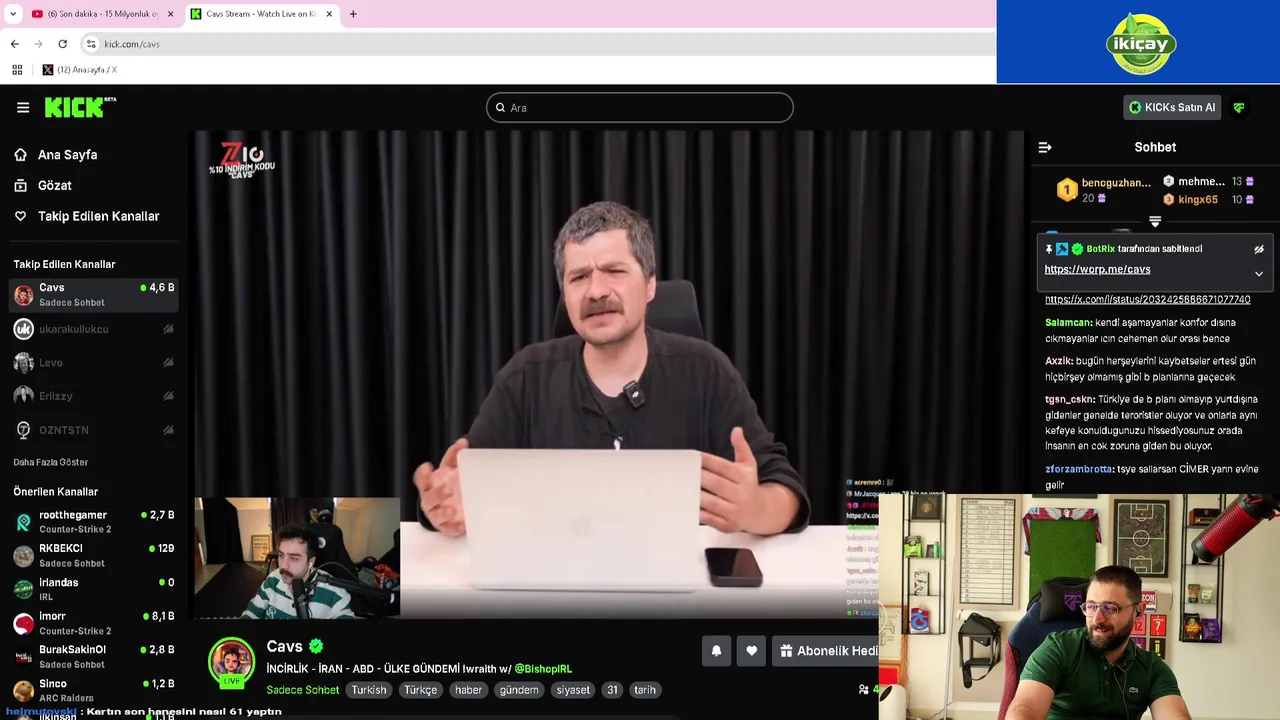Click Abonelik Hediye button
This screenshot has width=1280, height=720.
click(826, 651)
